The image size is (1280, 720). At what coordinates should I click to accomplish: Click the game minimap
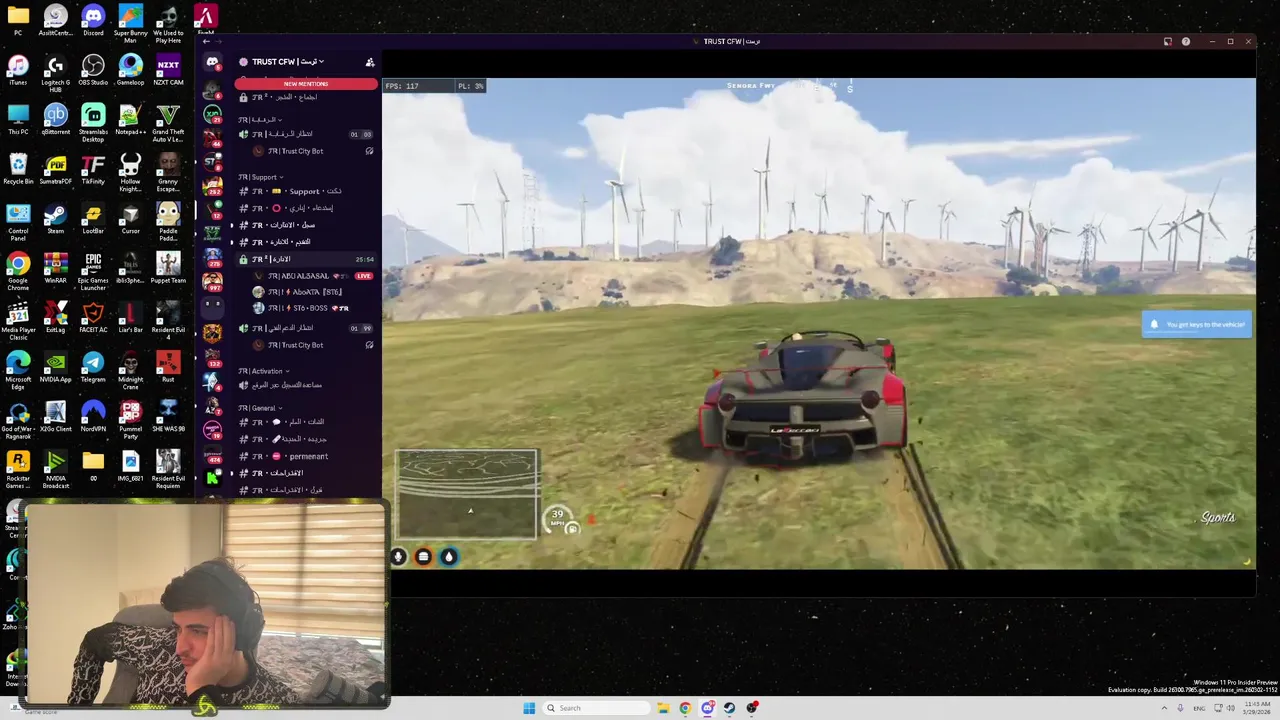tap(467, 494)
